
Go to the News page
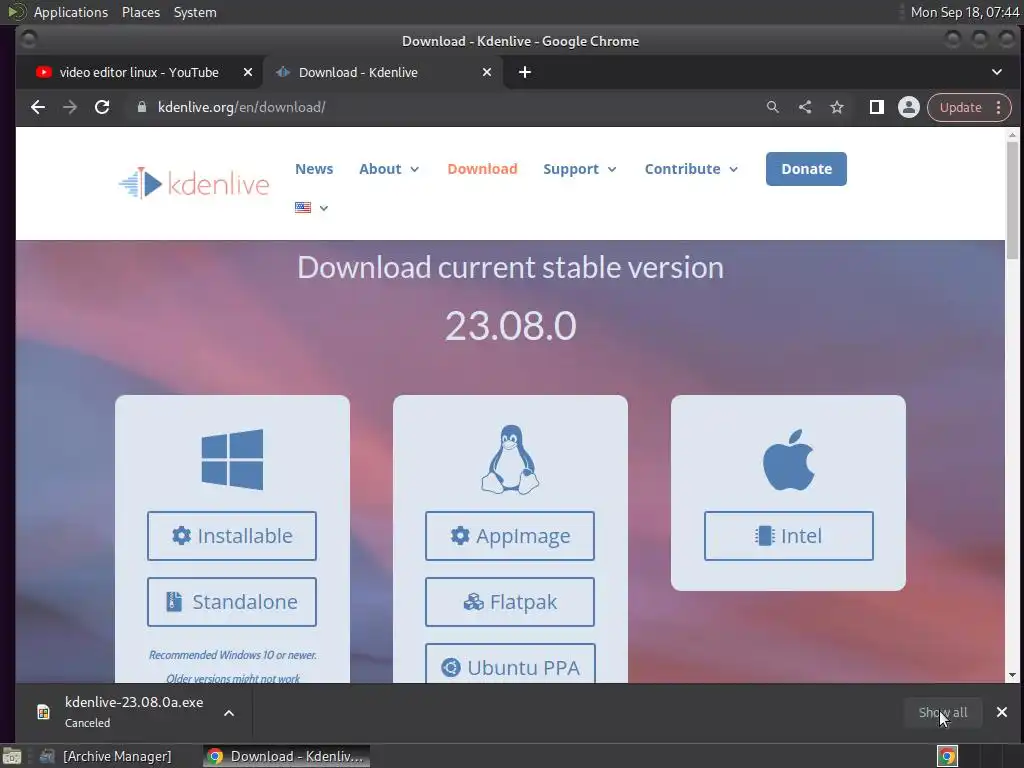tap(314, 169)
